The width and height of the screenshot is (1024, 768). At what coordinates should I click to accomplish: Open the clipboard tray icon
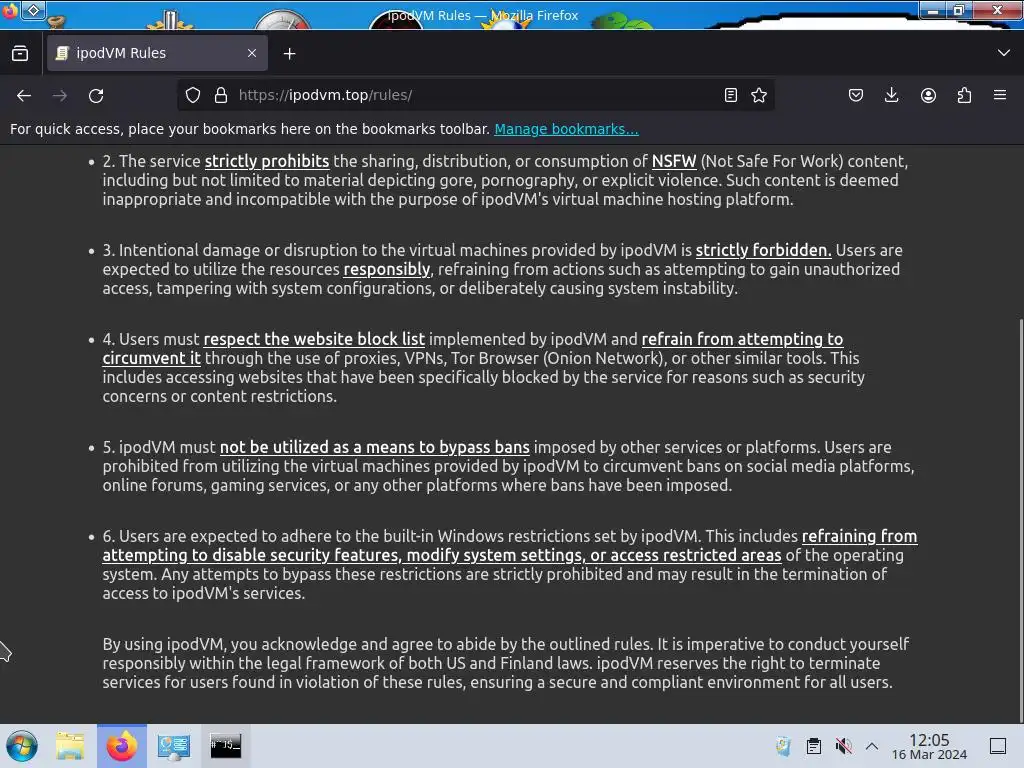pyautogui.click(x=814, y=746)
